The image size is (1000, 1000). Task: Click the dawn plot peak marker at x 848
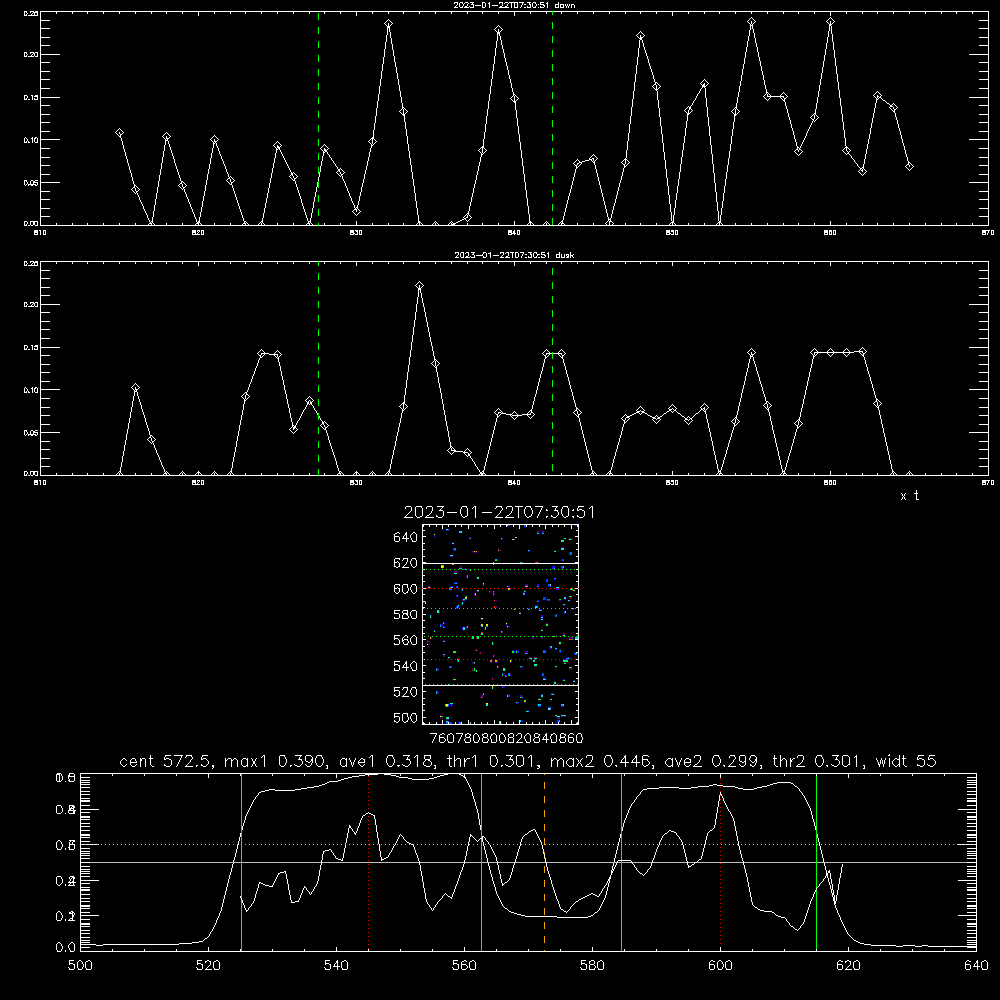click(x=641, y=36)
